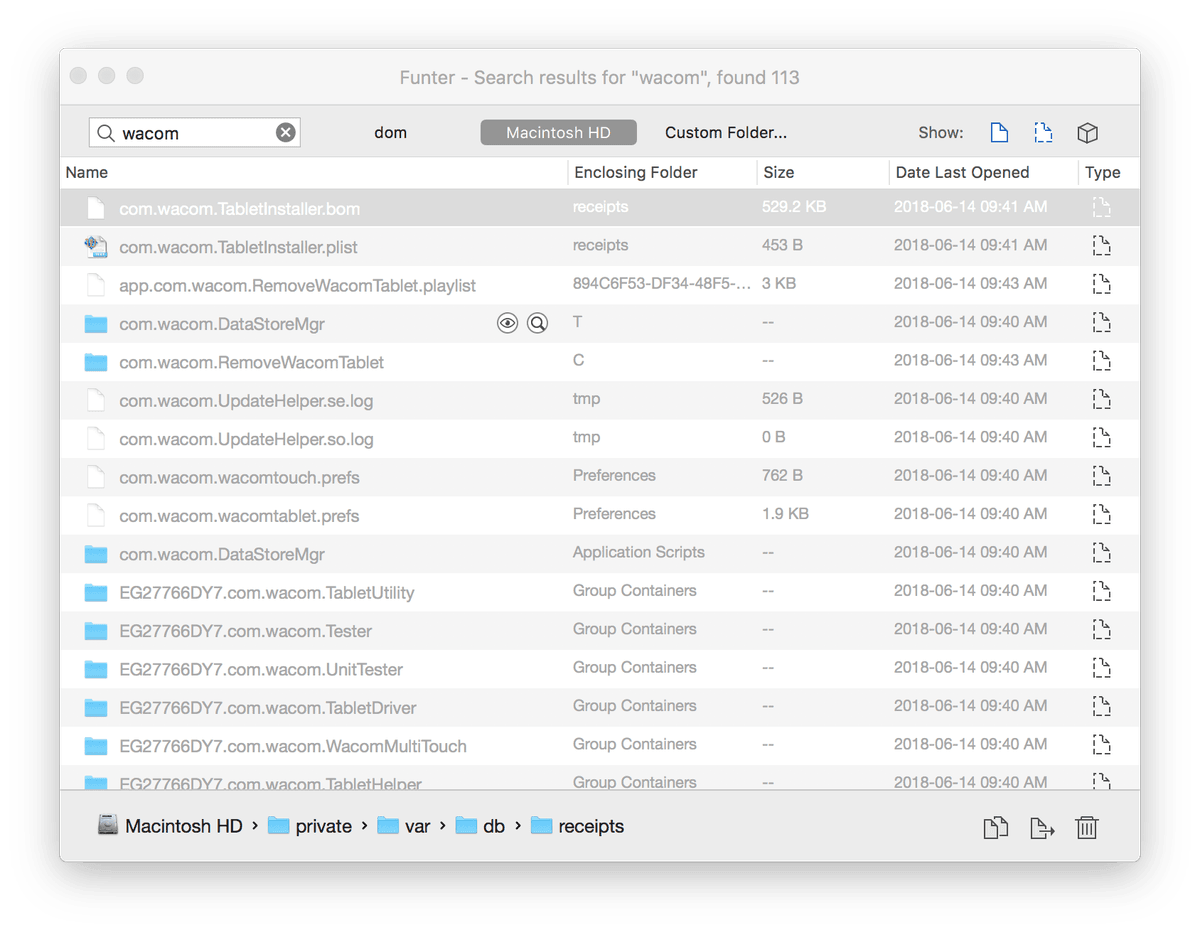Screen dimensions: 1200x933
Task: Click the 762 B size cell
Action: 782,476
